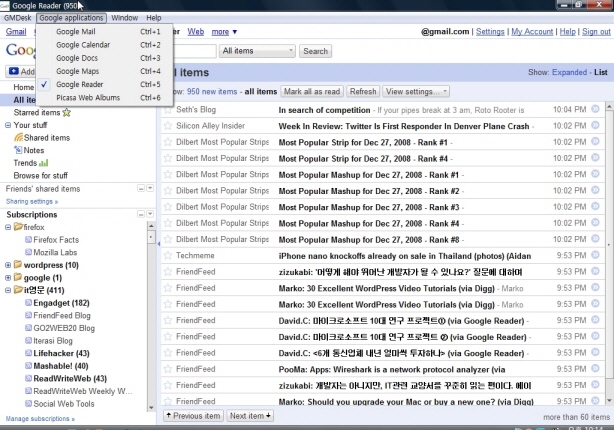This screenshot has width=614, height=430.
Task: Open the Settings link
Action: 490,32
